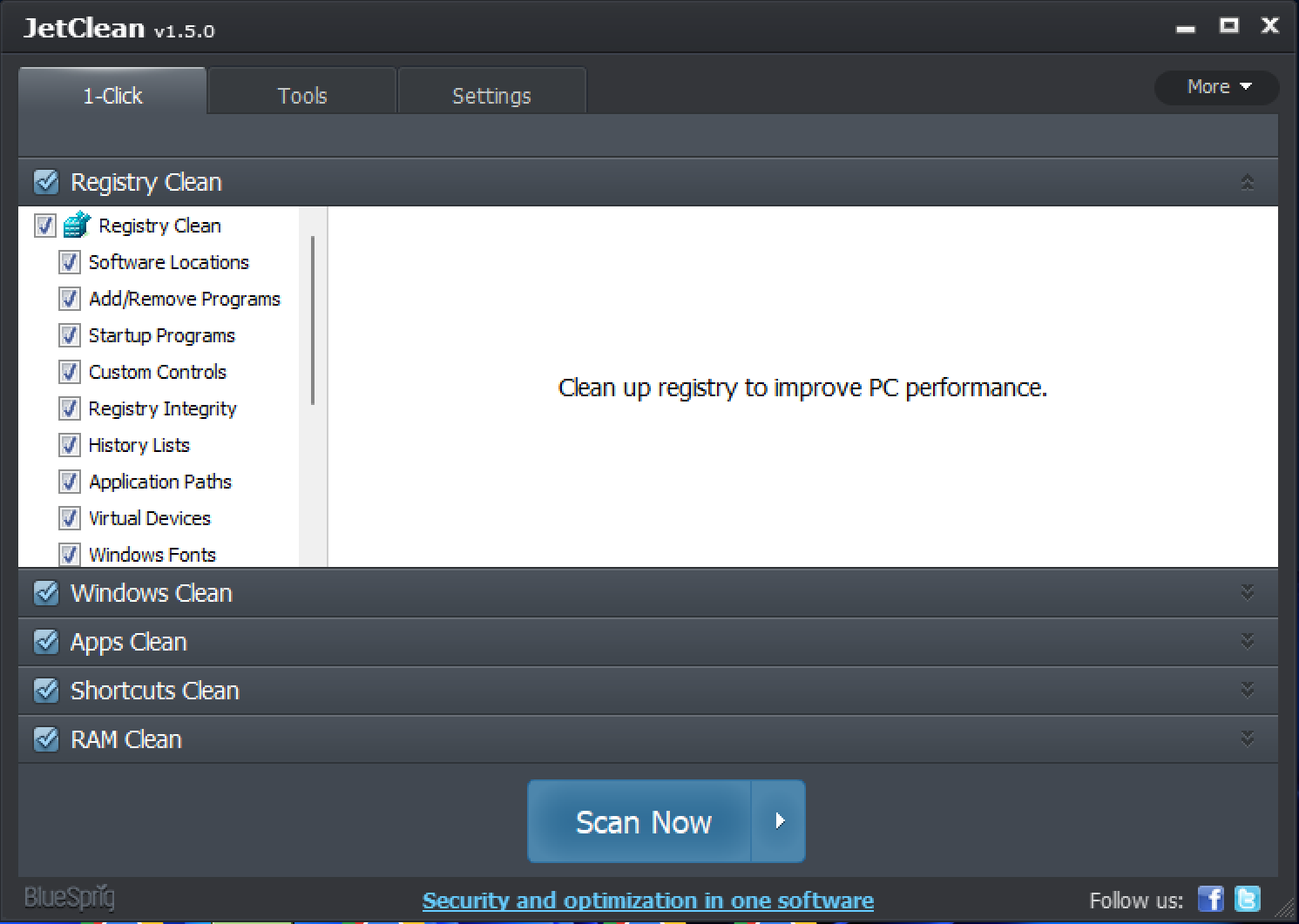Maximize the JetClean window
This screenshot has width=1299, height=924.
(x=1229, y=25)
